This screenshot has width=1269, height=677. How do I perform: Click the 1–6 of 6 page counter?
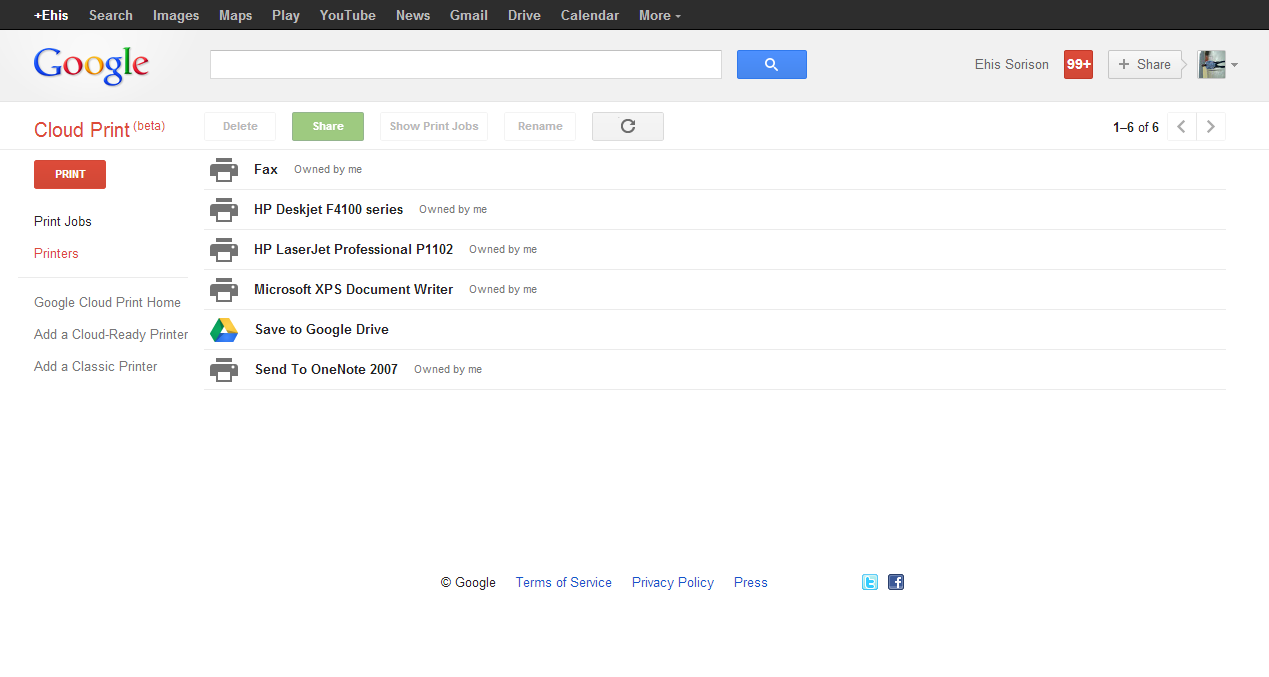[1136, 127]
